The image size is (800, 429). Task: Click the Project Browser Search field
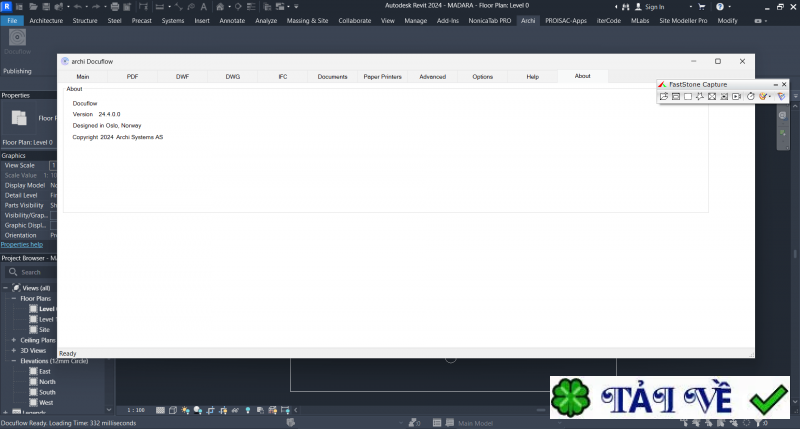[31, 272]
